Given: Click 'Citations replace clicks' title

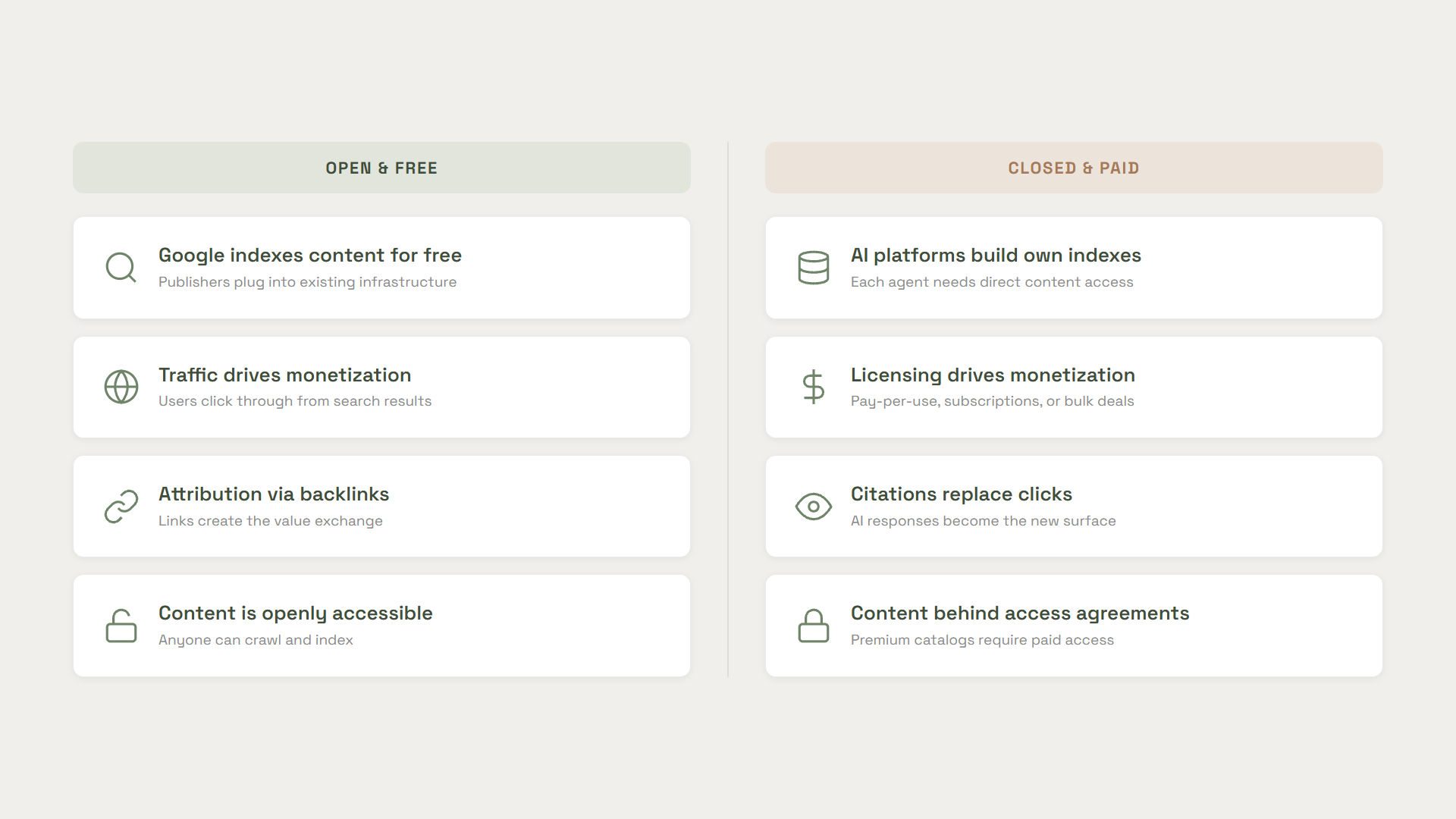Looking at the screenshot, I should pyautogui.click(x=961, y=494).
